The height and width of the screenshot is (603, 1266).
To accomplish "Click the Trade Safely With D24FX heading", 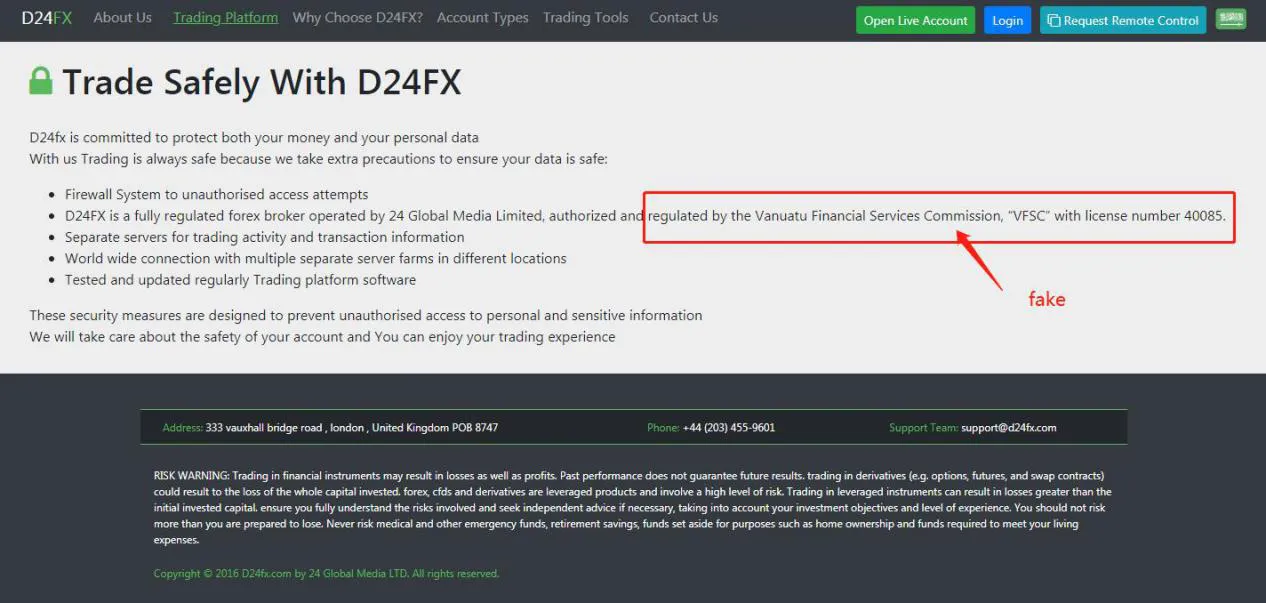I will tap(262, 82).
